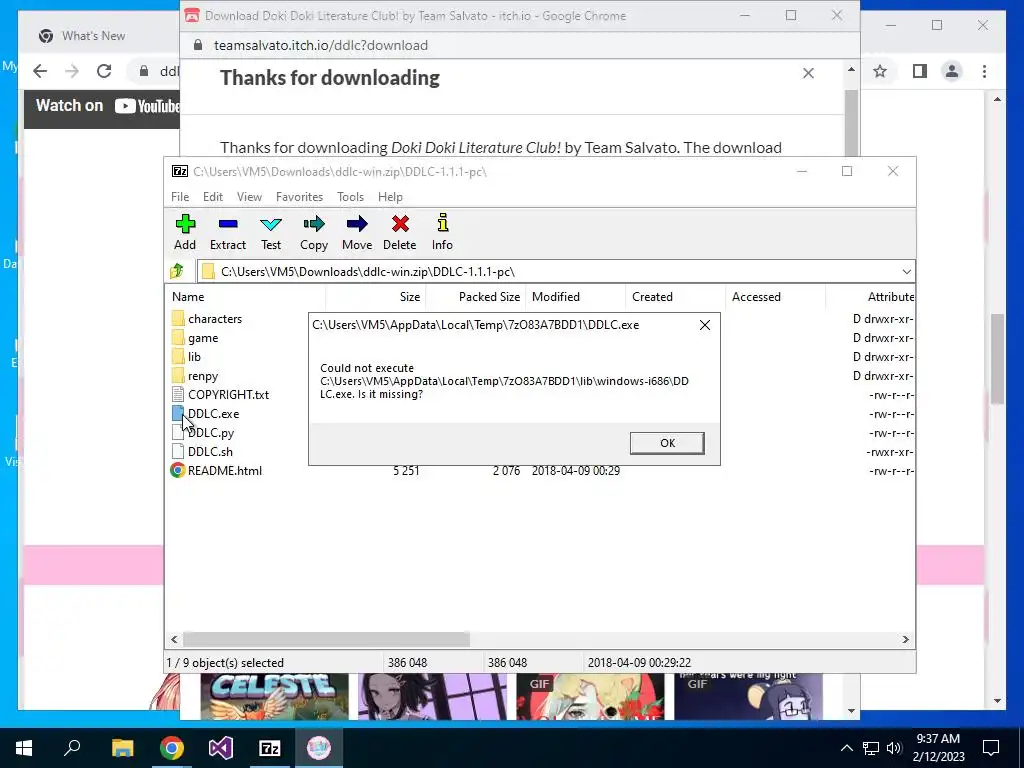Select the DDLC.py file
This screenshot has width=1024, height=768.
point(203,432)
